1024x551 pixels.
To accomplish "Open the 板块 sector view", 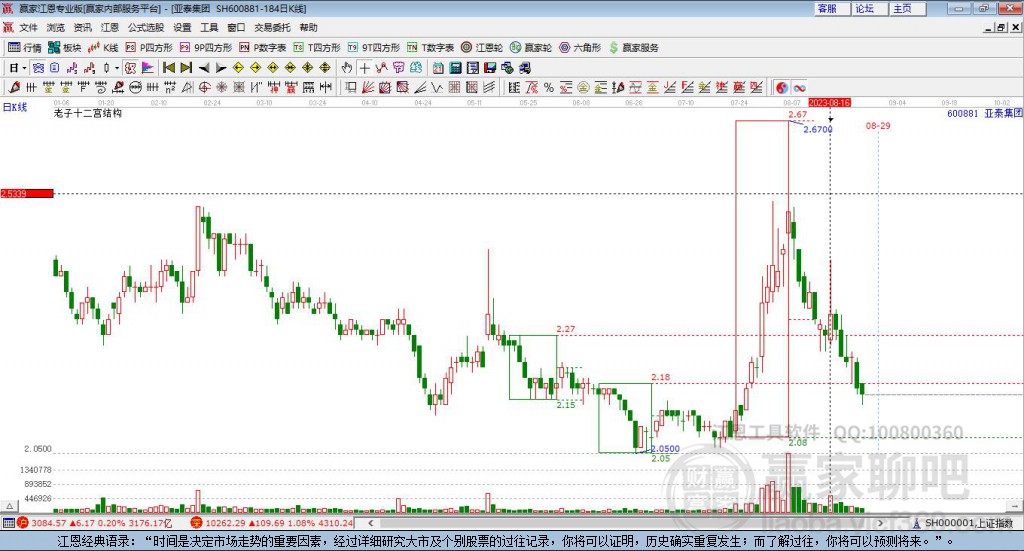I will 64,48.
